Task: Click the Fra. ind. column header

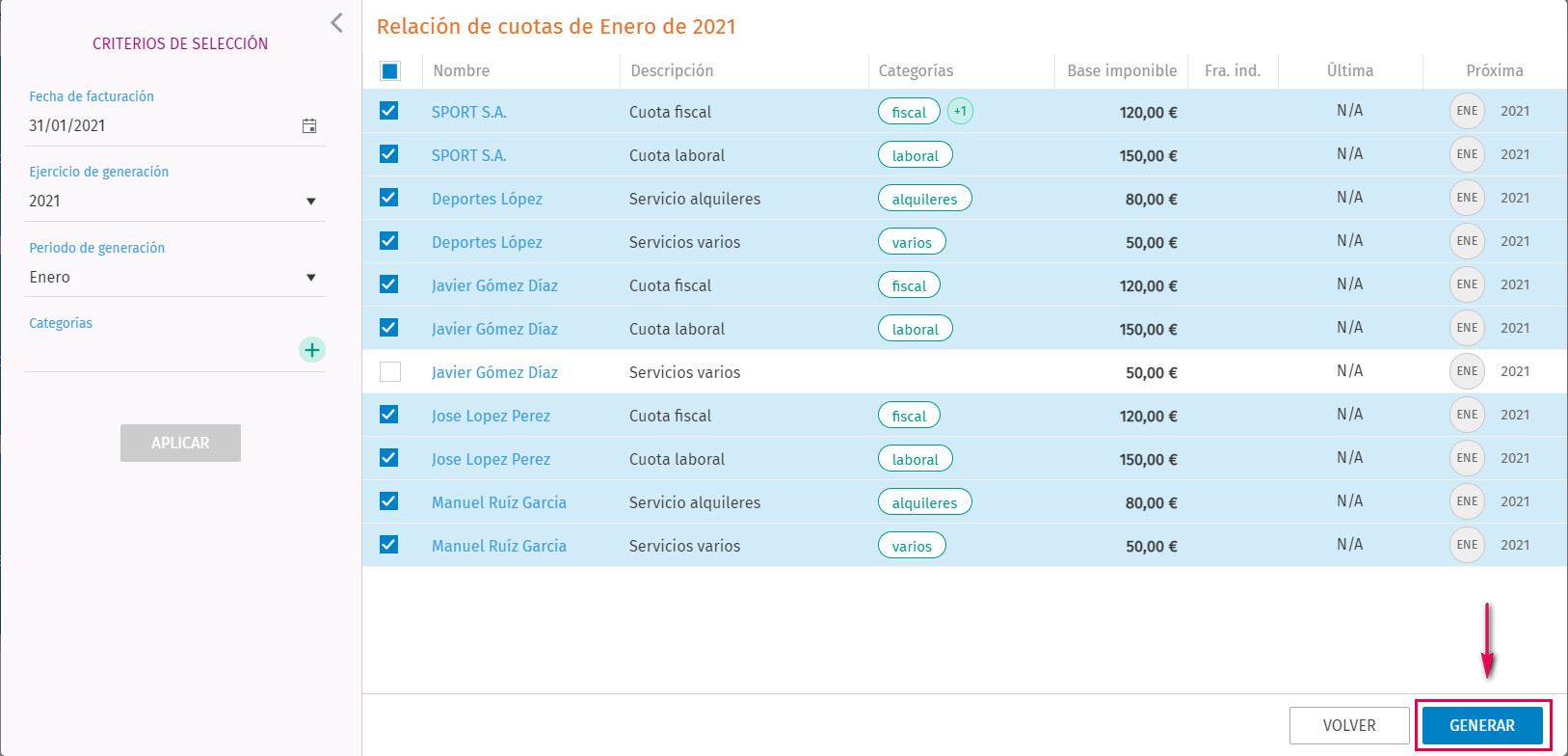Action: (1232, 70)
